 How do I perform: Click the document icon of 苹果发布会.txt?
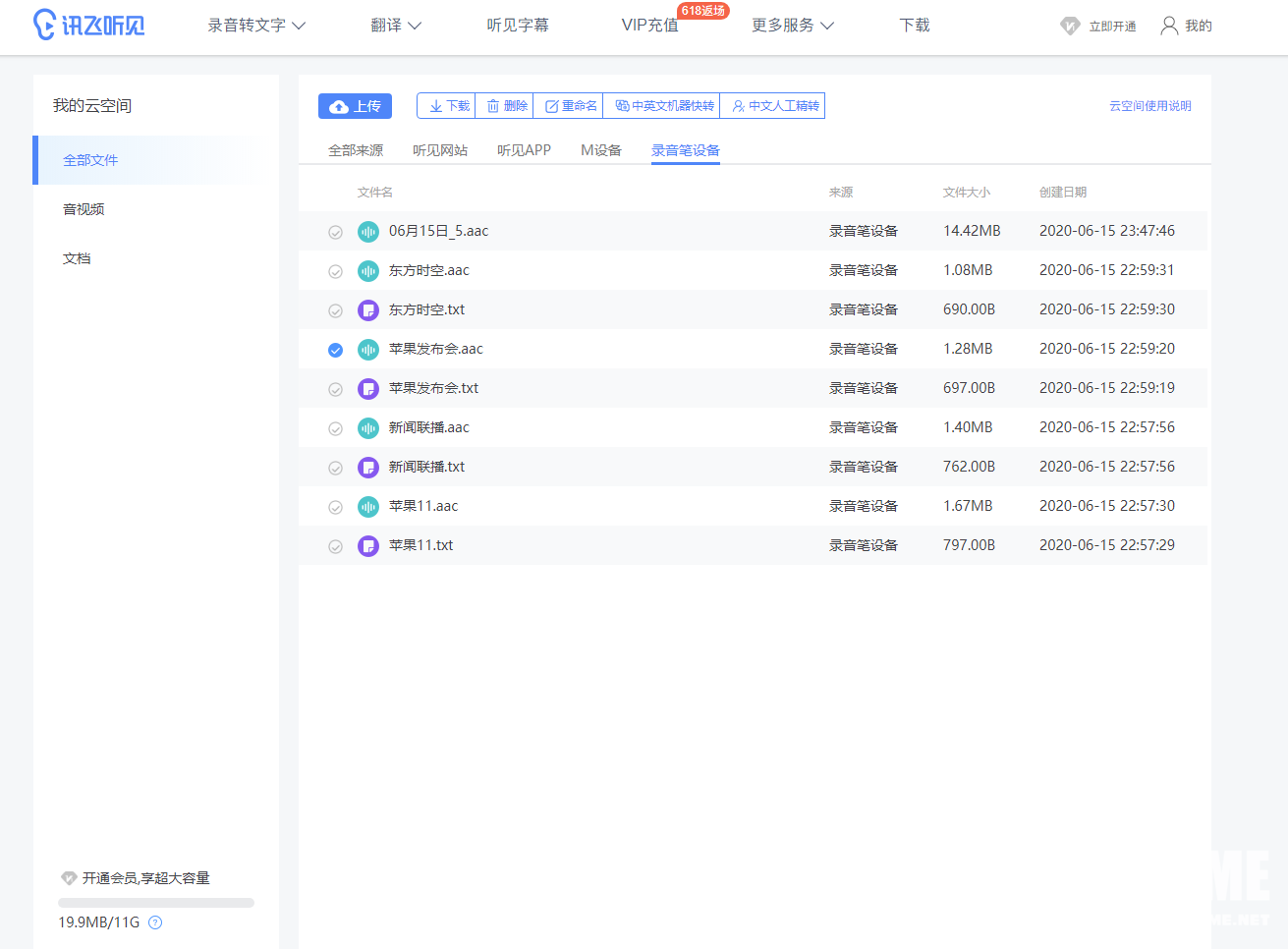click(x=368, y=389)
